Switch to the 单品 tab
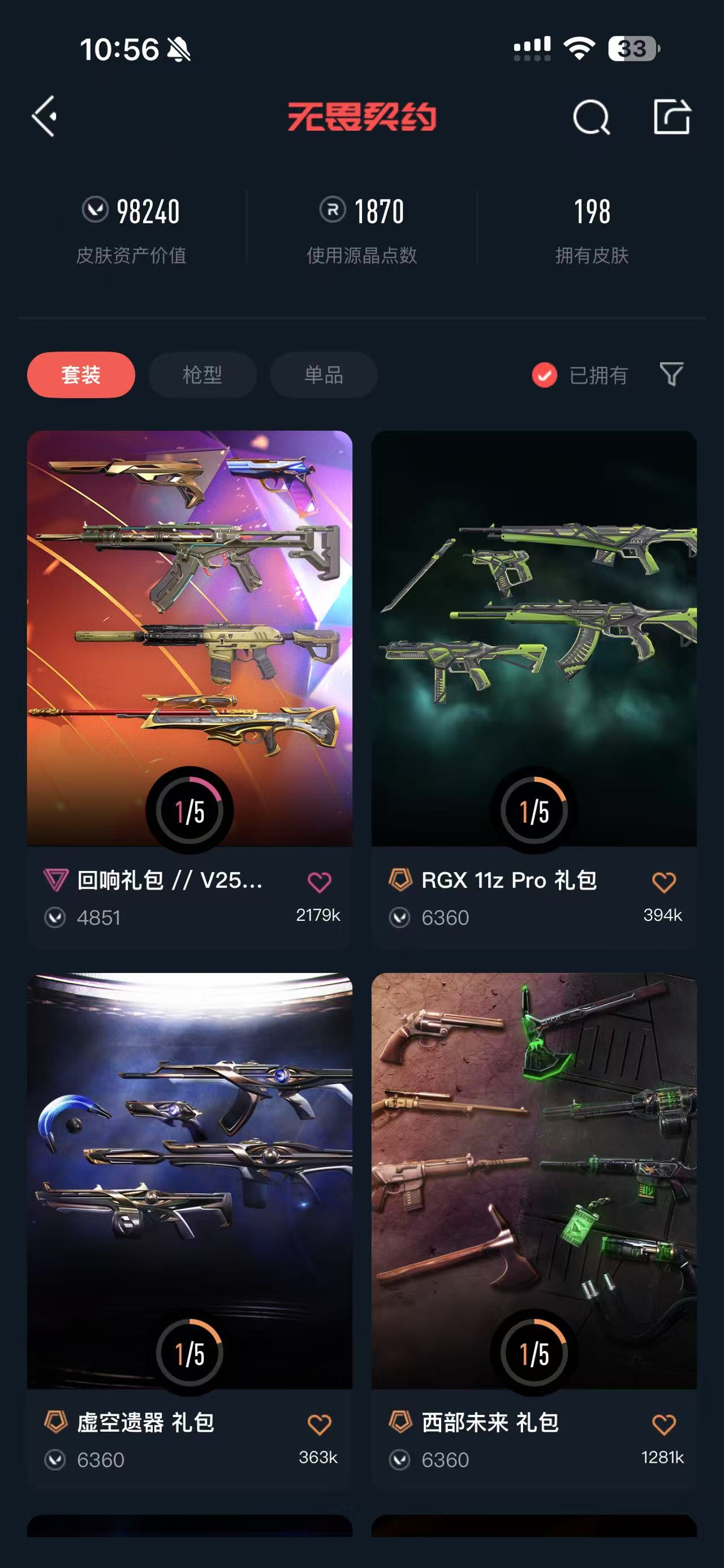Viewport: 724px width, 1568px height. [324, 374]
